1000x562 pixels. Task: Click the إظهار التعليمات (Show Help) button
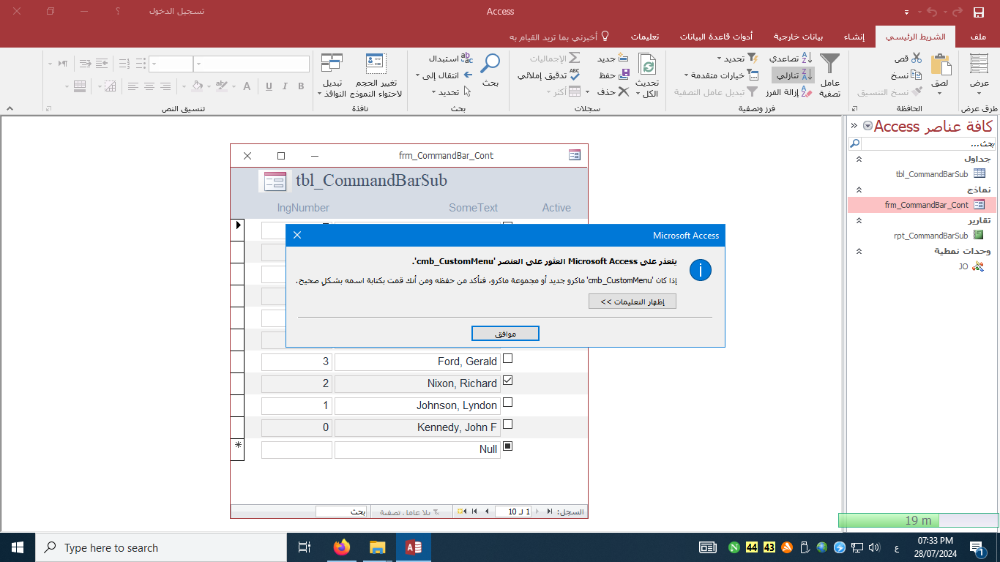632,302
